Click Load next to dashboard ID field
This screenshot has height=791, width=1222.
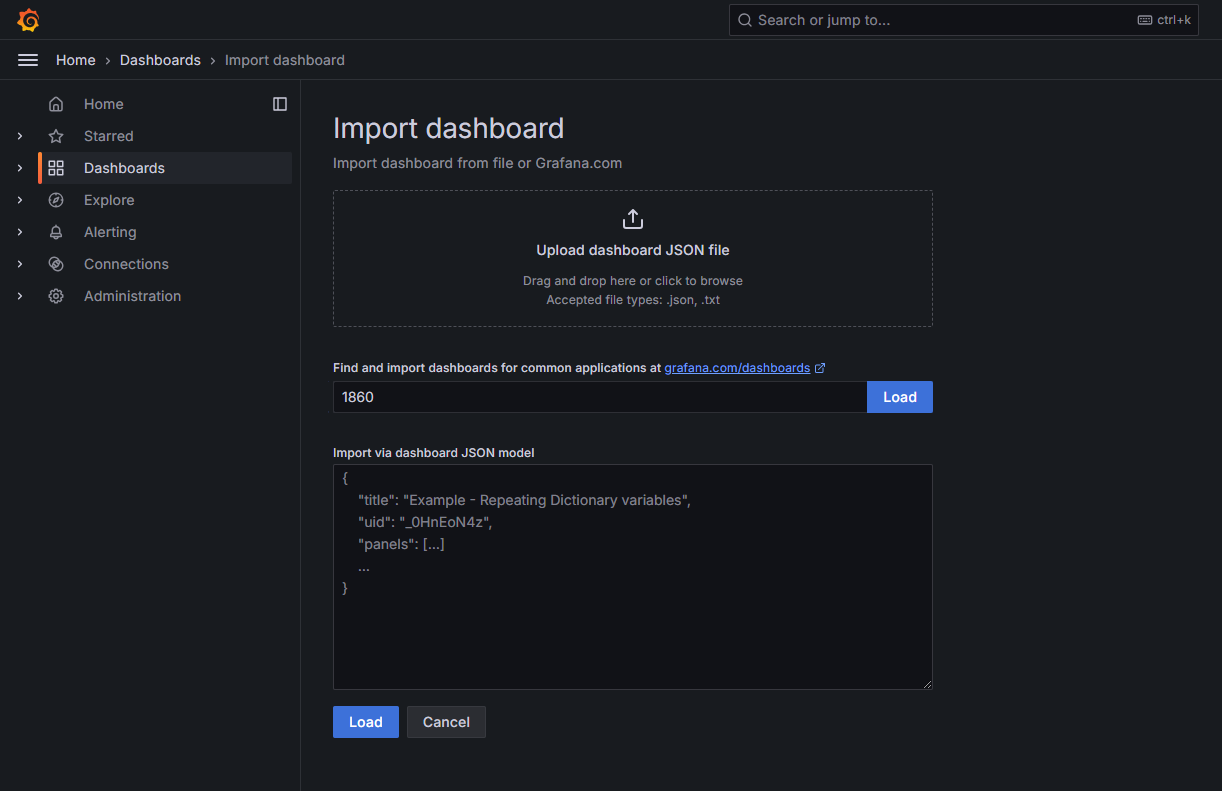point(899,397)
